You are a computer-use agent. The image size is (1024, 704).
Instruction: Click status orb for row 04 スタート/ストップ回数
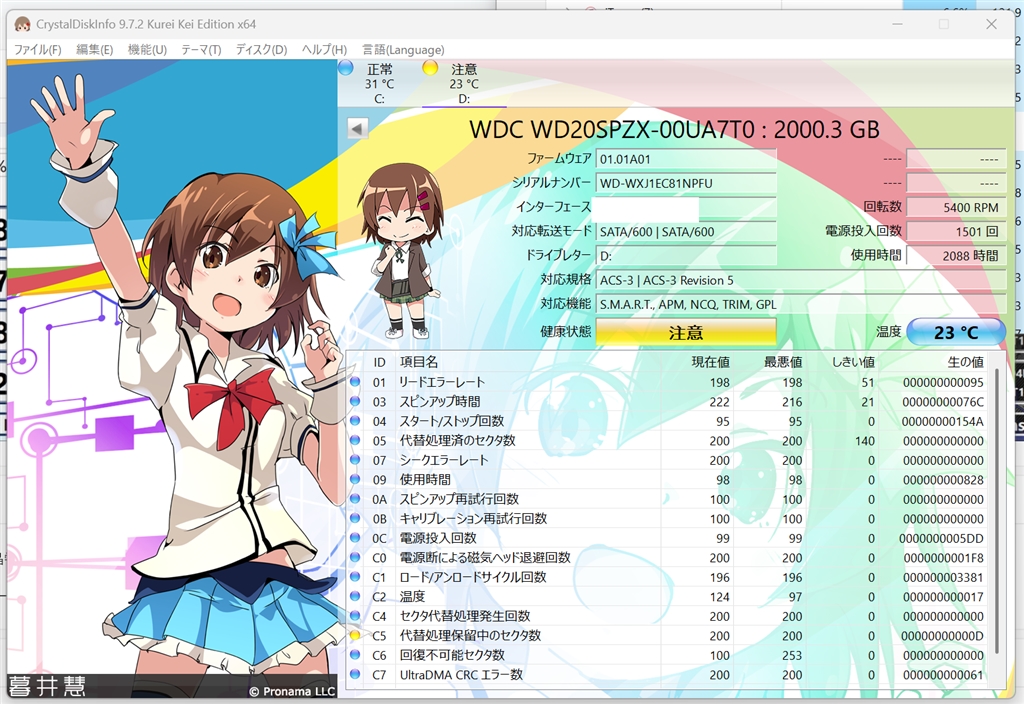tap(355, 421)
